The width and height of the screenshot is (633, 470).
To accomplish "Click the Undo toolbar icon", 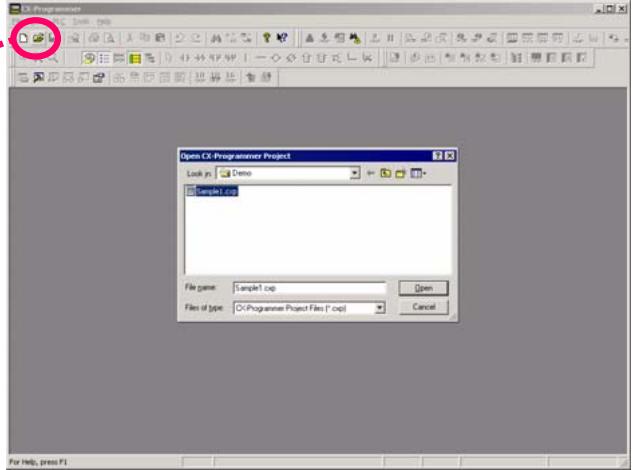I will click(180, 38).
